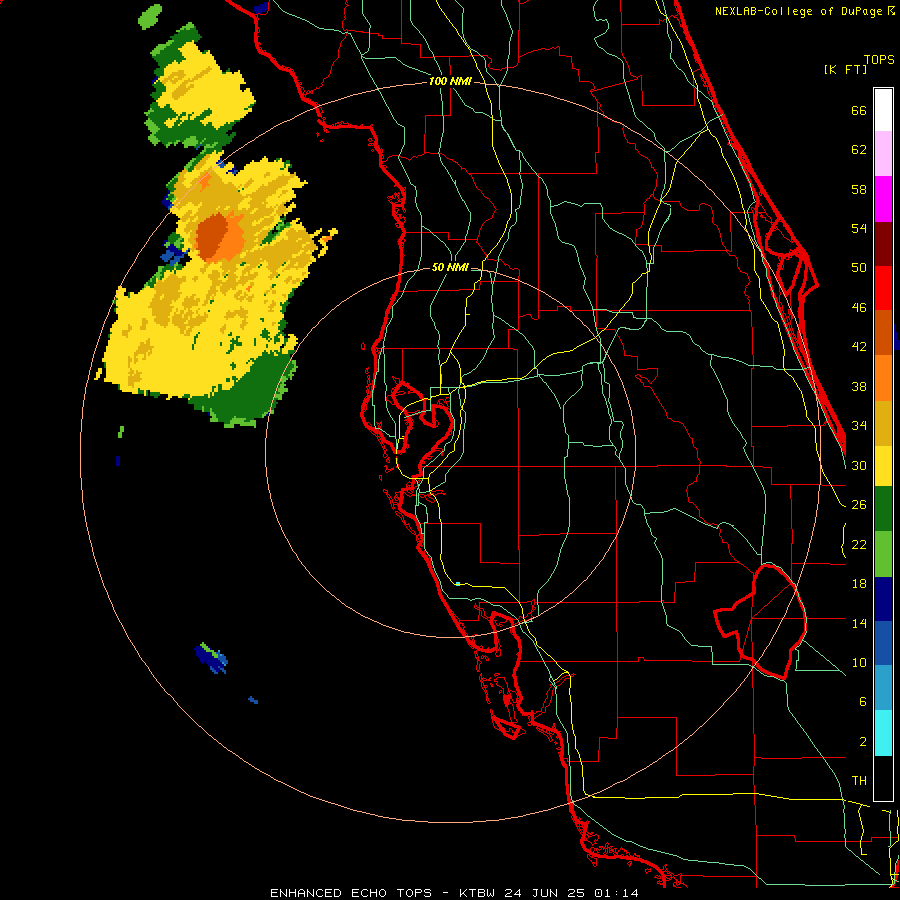Click the light orange legend swatch
This screenshot has height=900, width=900.
tap(883, 378)
